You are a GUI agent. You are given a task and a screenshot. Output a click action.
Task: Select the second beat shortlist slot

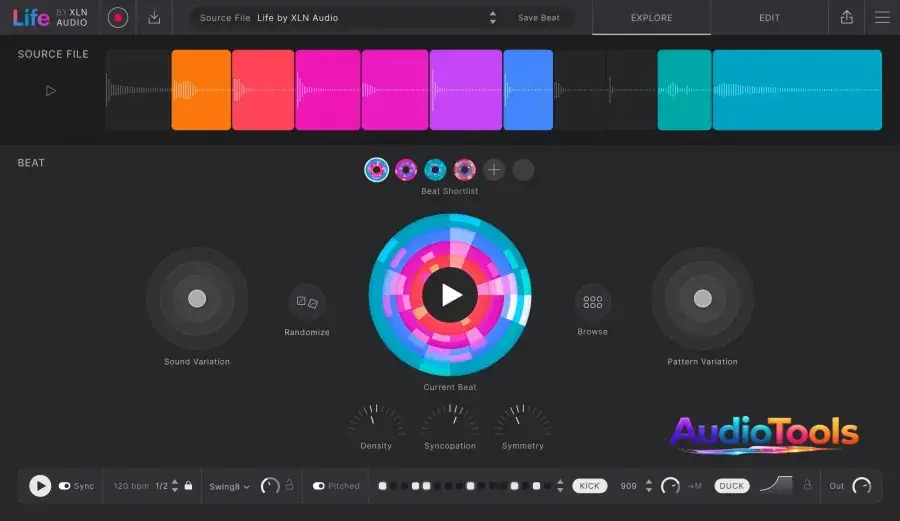pos(406,170)
